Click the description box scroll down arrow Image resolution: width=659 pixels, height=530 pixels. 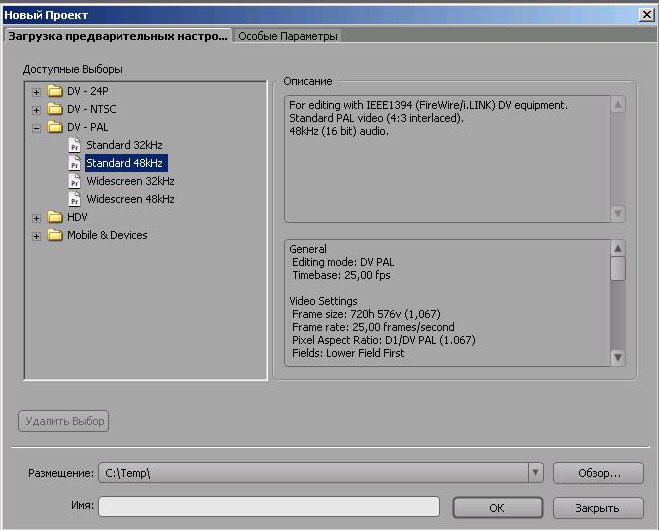coord(617,214)
